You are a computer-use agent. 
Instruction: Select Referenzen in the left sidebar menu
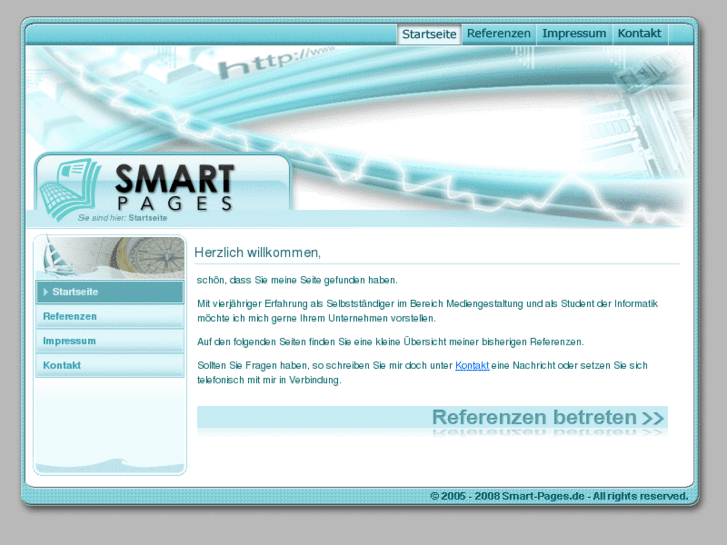tap(110, 317)
